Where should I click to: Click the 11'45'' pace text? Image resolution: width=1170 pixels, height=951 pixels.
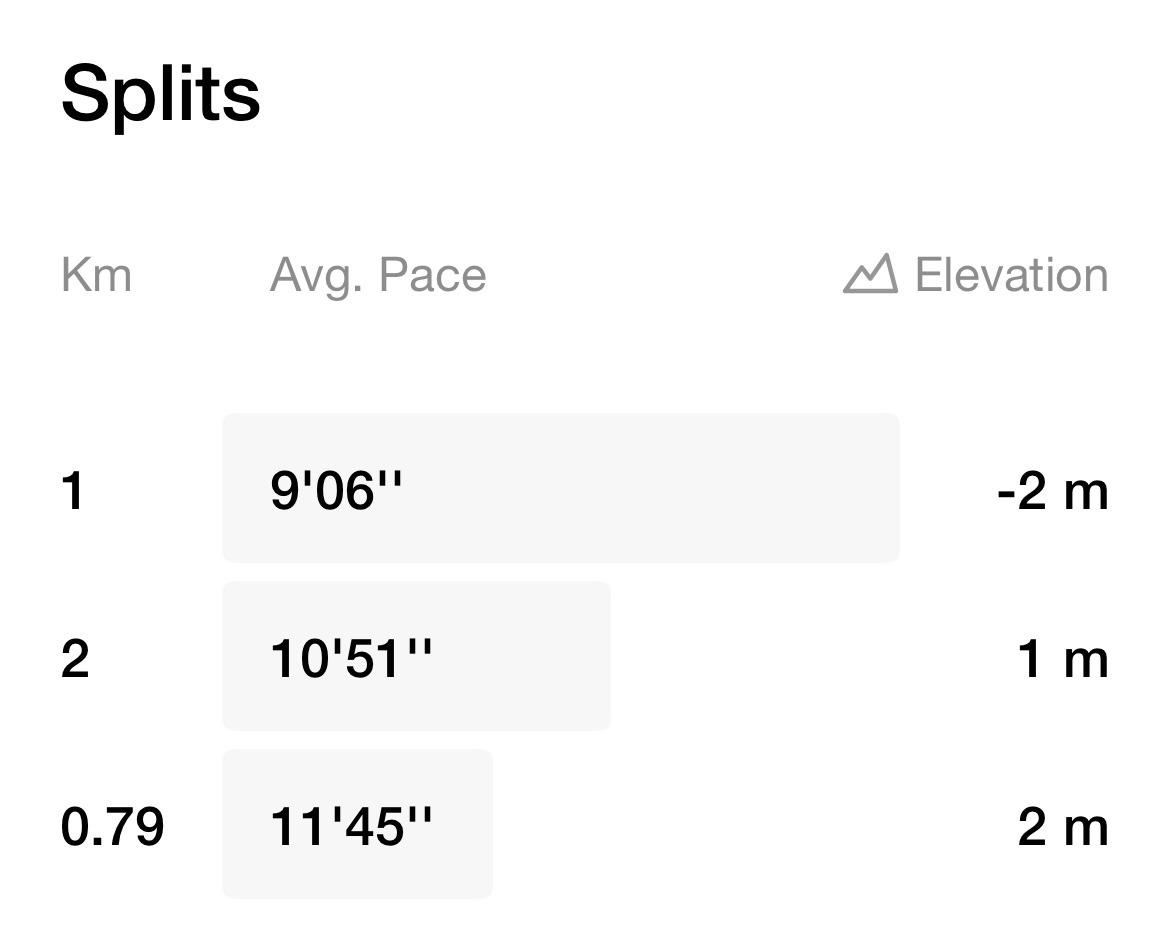point(351,826)
